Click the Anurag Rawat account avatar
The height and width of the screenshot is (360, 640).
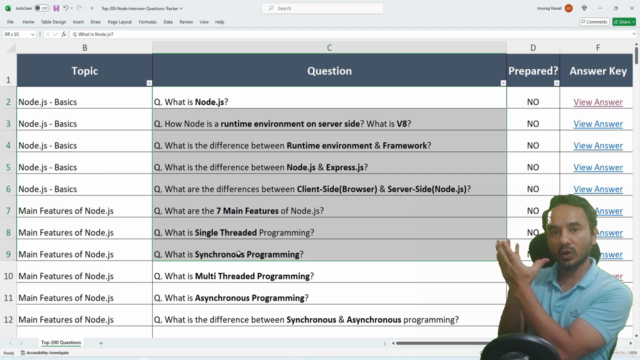569,8
